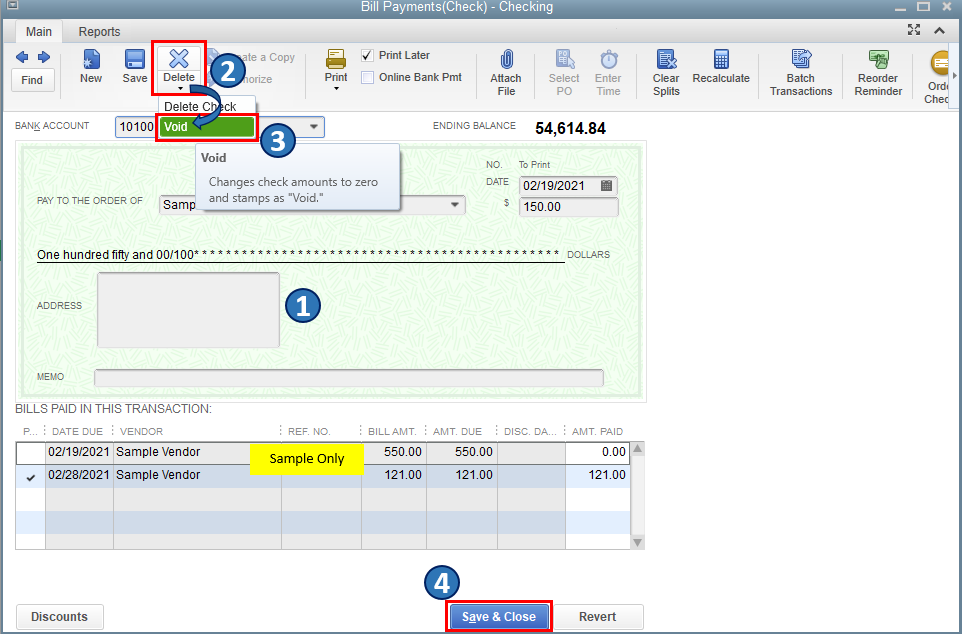Click the Address text box
Viewport: 962px width, 634px height.
point(188,310)
